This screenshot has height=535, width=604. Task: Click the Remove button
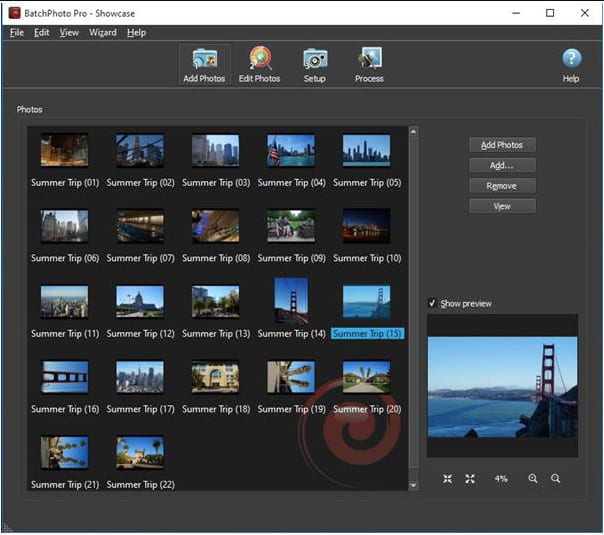(502, 186)
